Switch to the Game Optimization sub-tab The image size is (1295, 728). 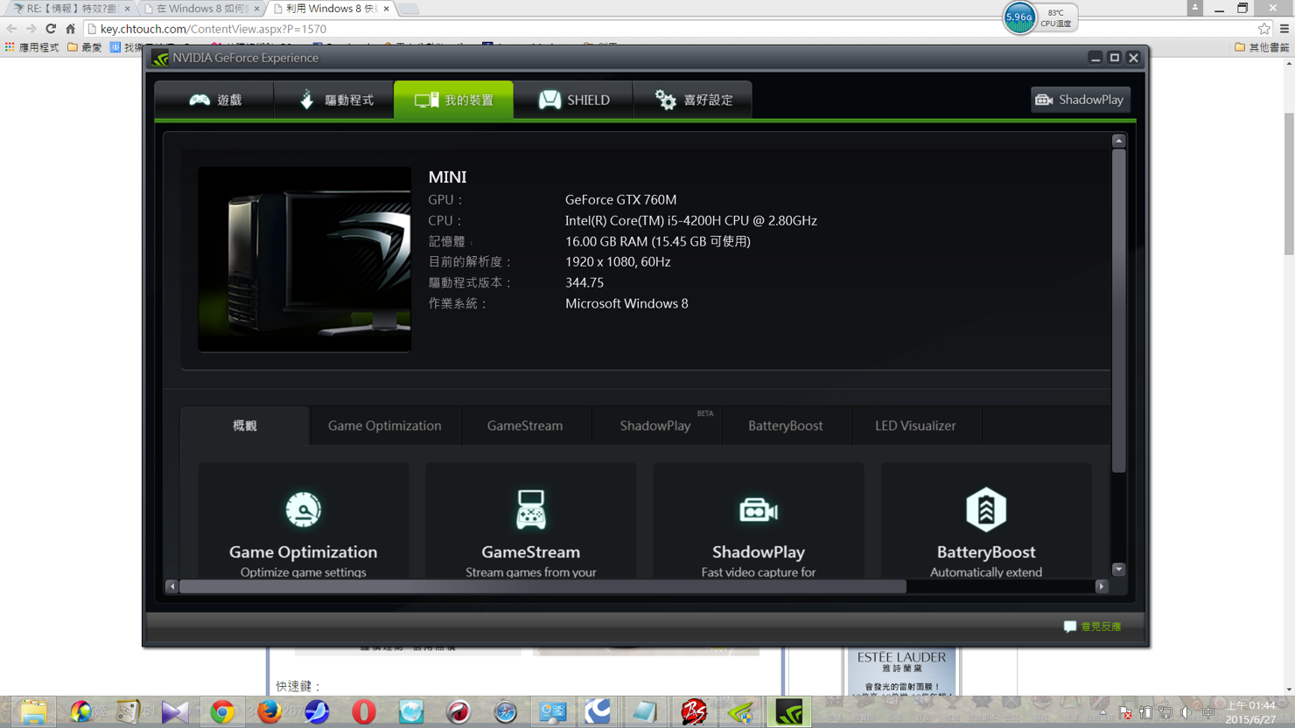point(384,426)
